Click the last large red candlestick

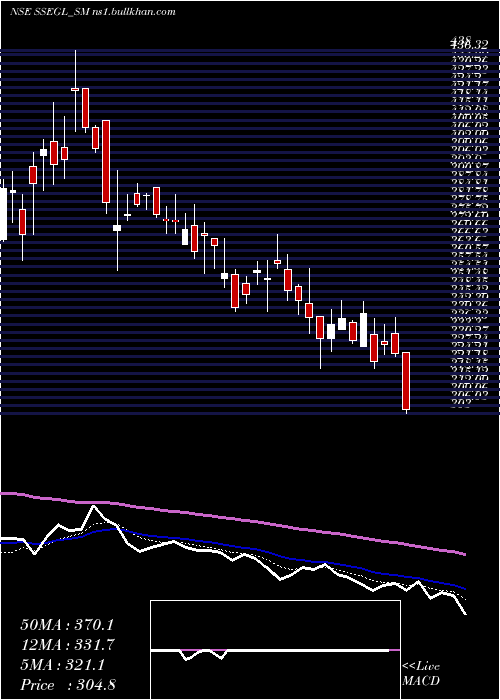(x=406, y=381)
